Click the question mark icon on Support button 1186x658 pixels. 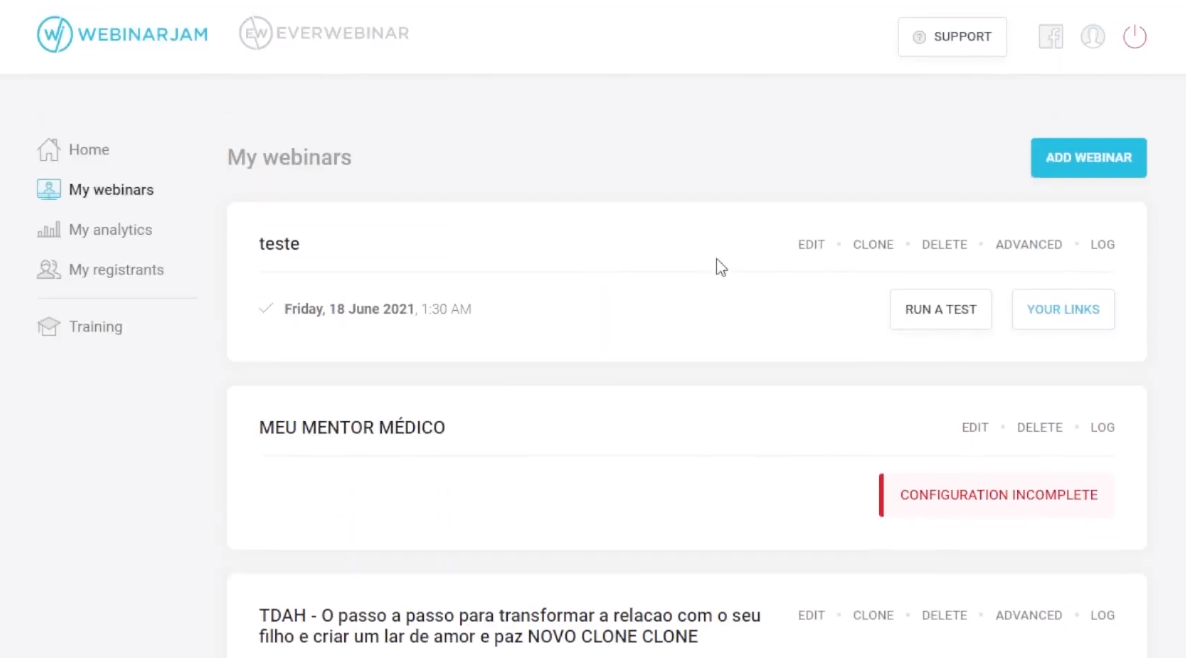[919, 37]
